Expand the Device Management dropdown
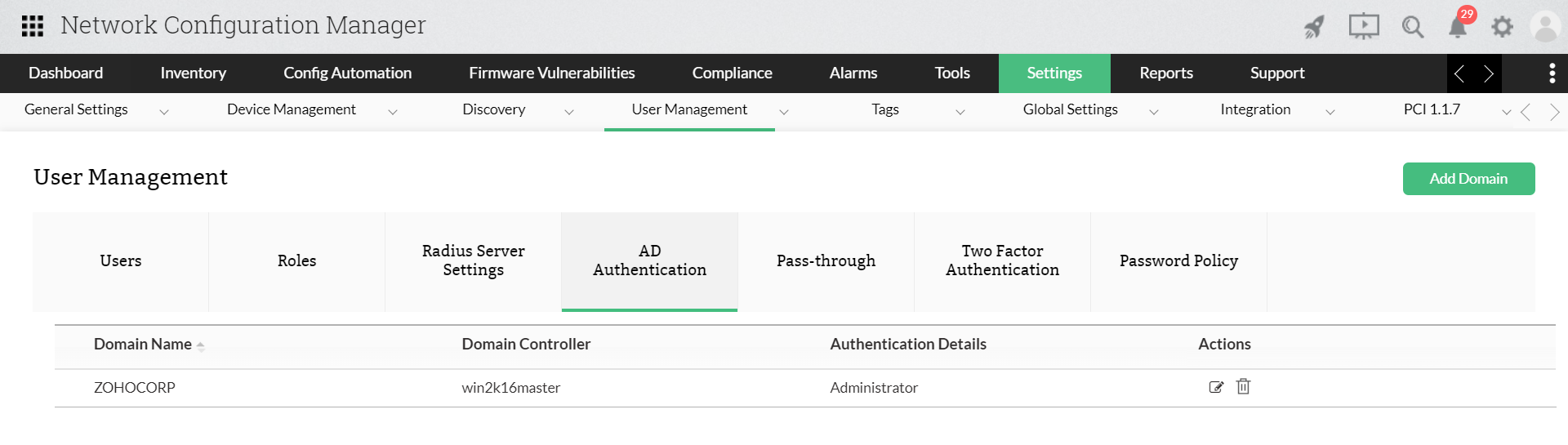This screenshot has height=445, width=1568. 393,112
